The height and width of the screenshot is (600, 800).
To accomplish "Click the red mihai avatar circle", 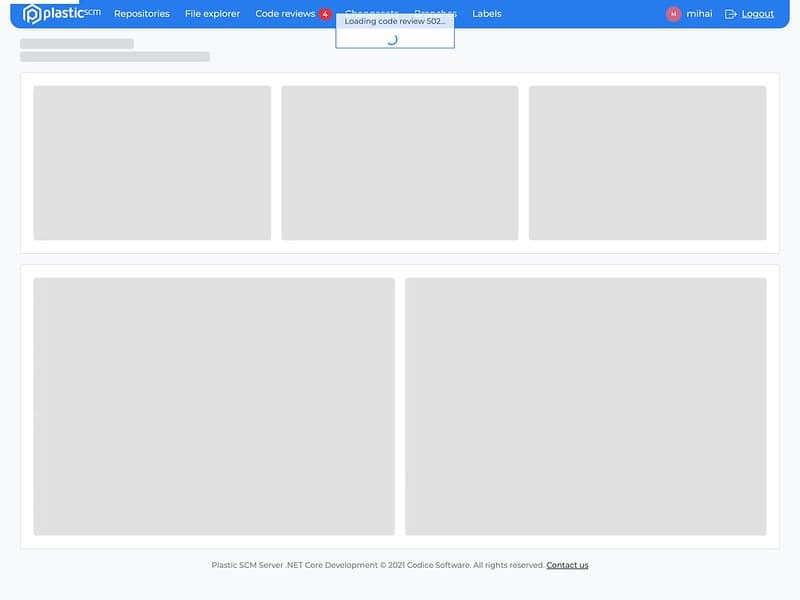I will (x=674, y=13).
